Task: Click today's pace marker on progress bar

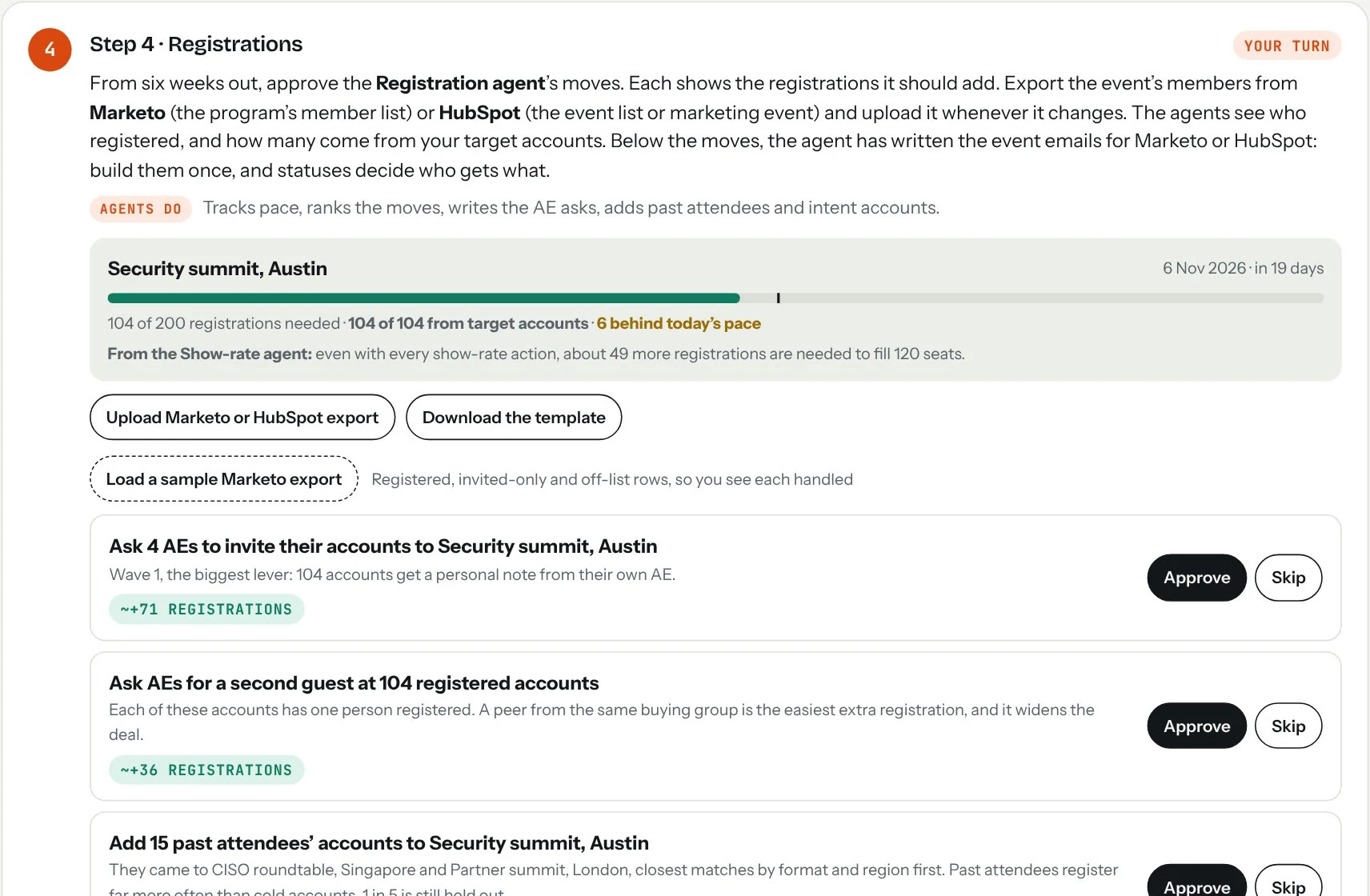Action: pyautogui.click(x=778, y=298)
